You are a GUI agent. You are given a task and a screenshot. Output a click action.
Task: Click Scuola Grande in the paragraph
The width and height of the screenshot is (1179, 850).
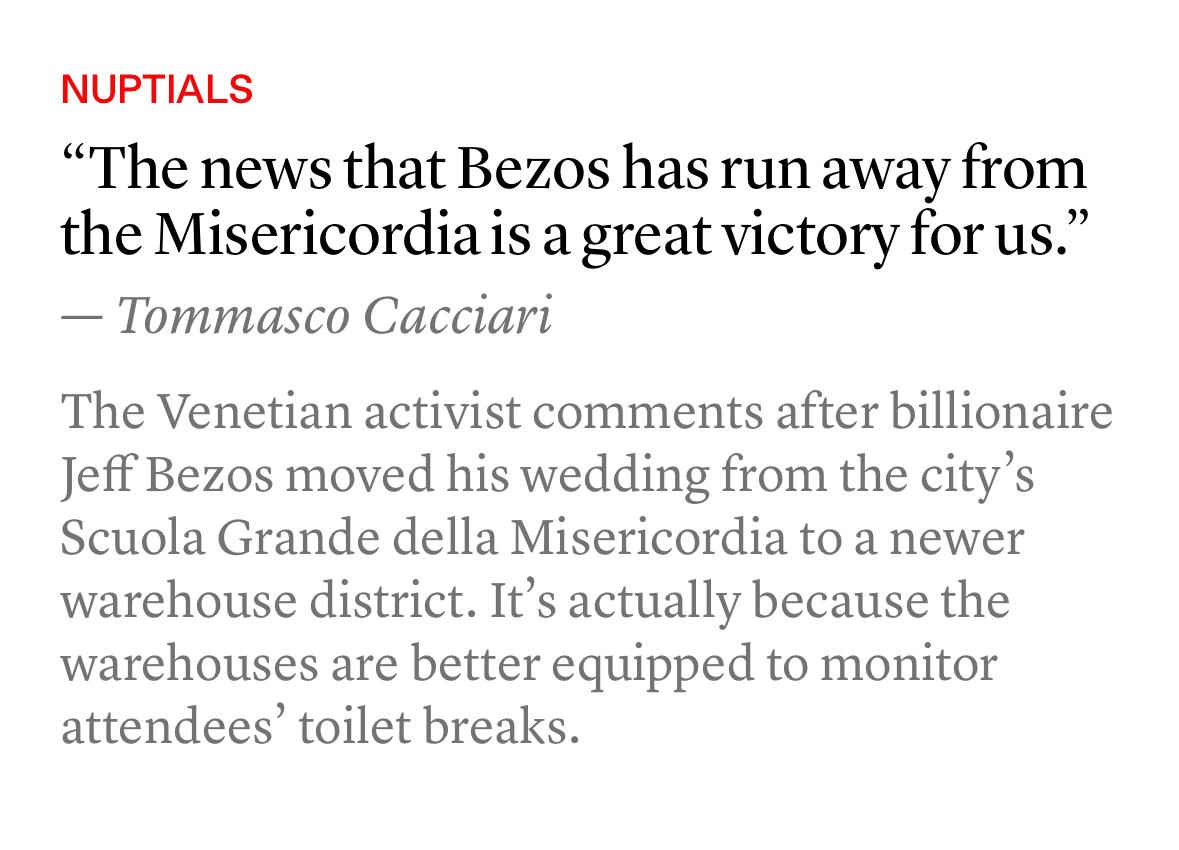[220, 539]
